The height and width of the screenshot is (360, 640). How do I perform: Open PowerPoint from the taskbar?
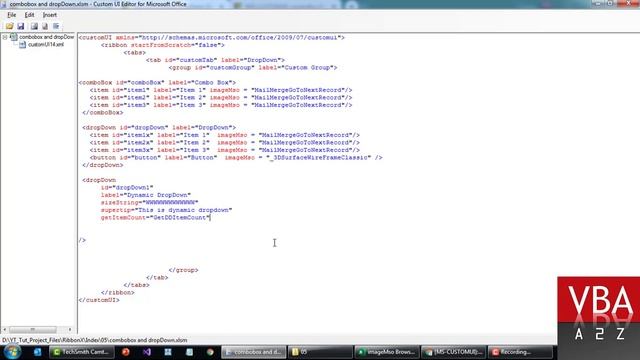coord(125,352)
